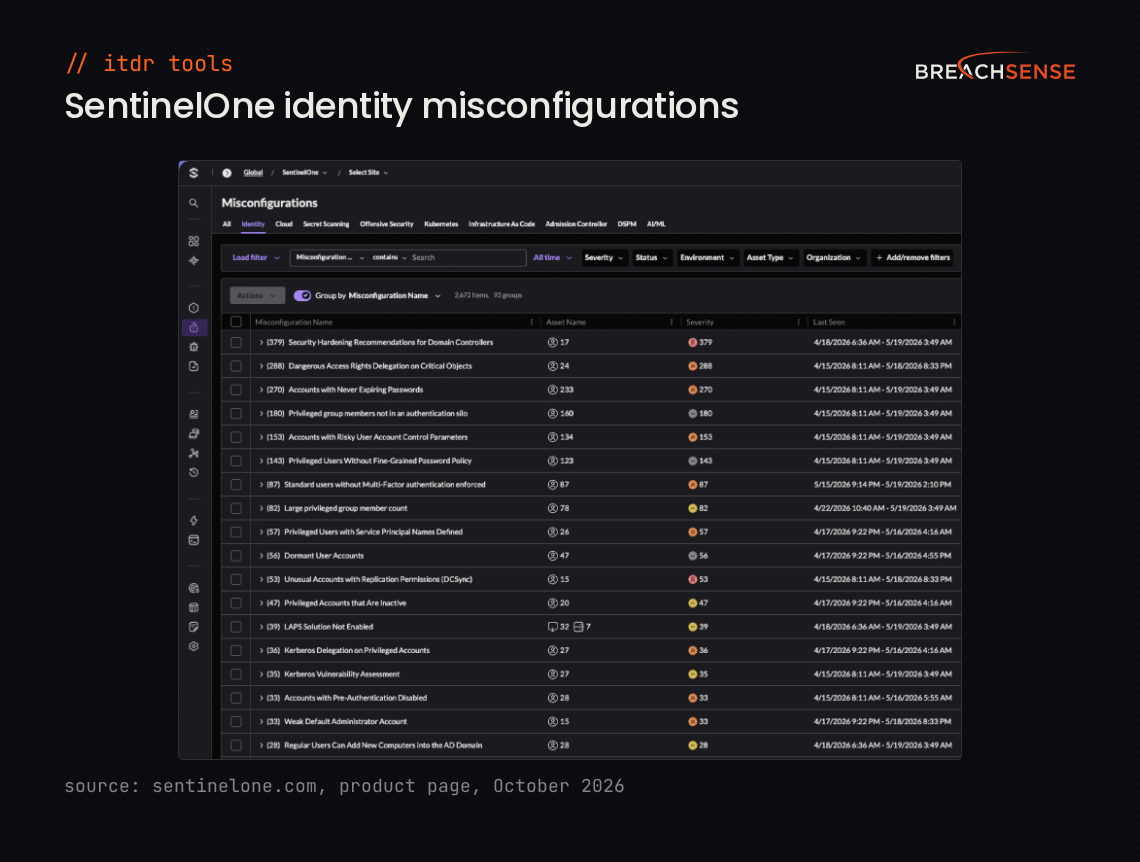This screenshot has height=862, width=1140.
Task: Click user icon in Dormant User Accounts row
Action: (x=553, y=556)
